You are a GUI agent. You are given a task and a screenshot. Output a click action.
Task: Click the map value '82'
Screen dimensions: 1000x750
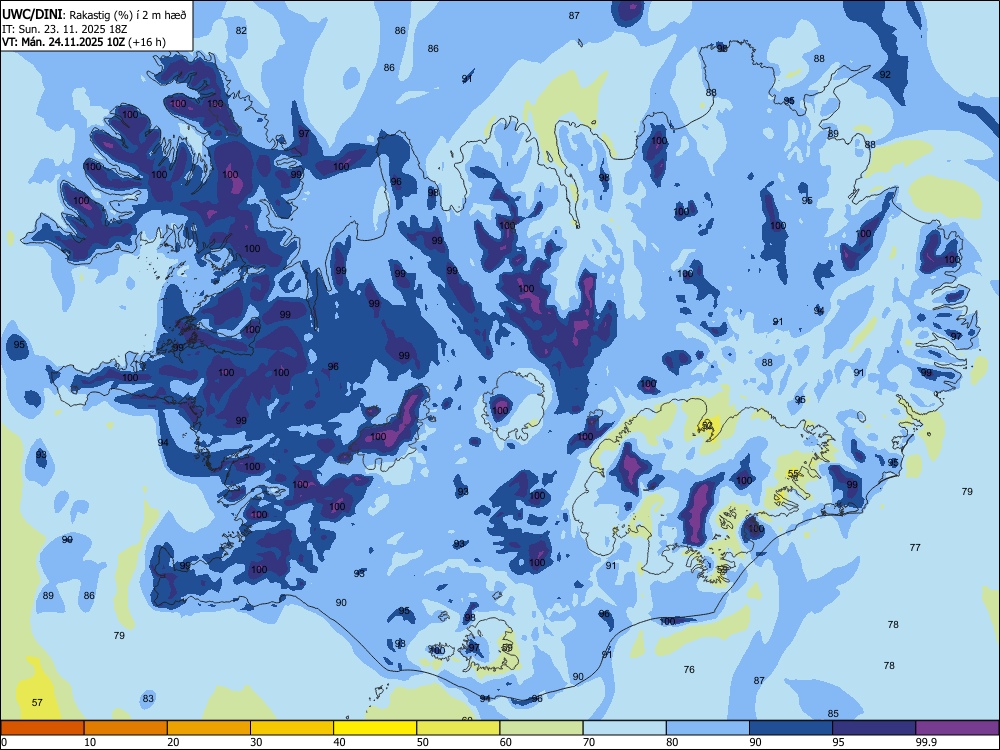point(241,31)
